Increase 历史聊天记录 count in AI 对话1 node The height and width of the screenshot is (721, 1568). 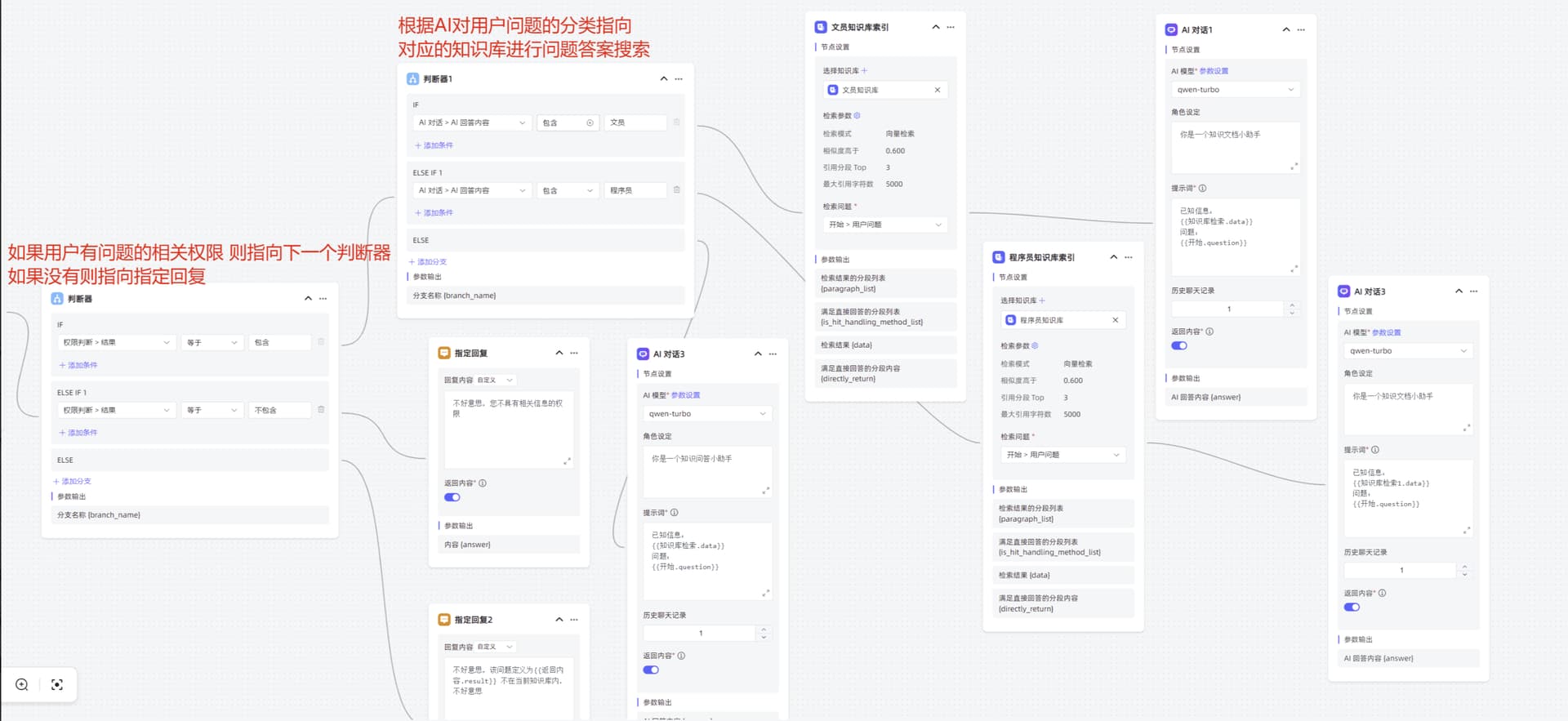[x=1292, y=305]
